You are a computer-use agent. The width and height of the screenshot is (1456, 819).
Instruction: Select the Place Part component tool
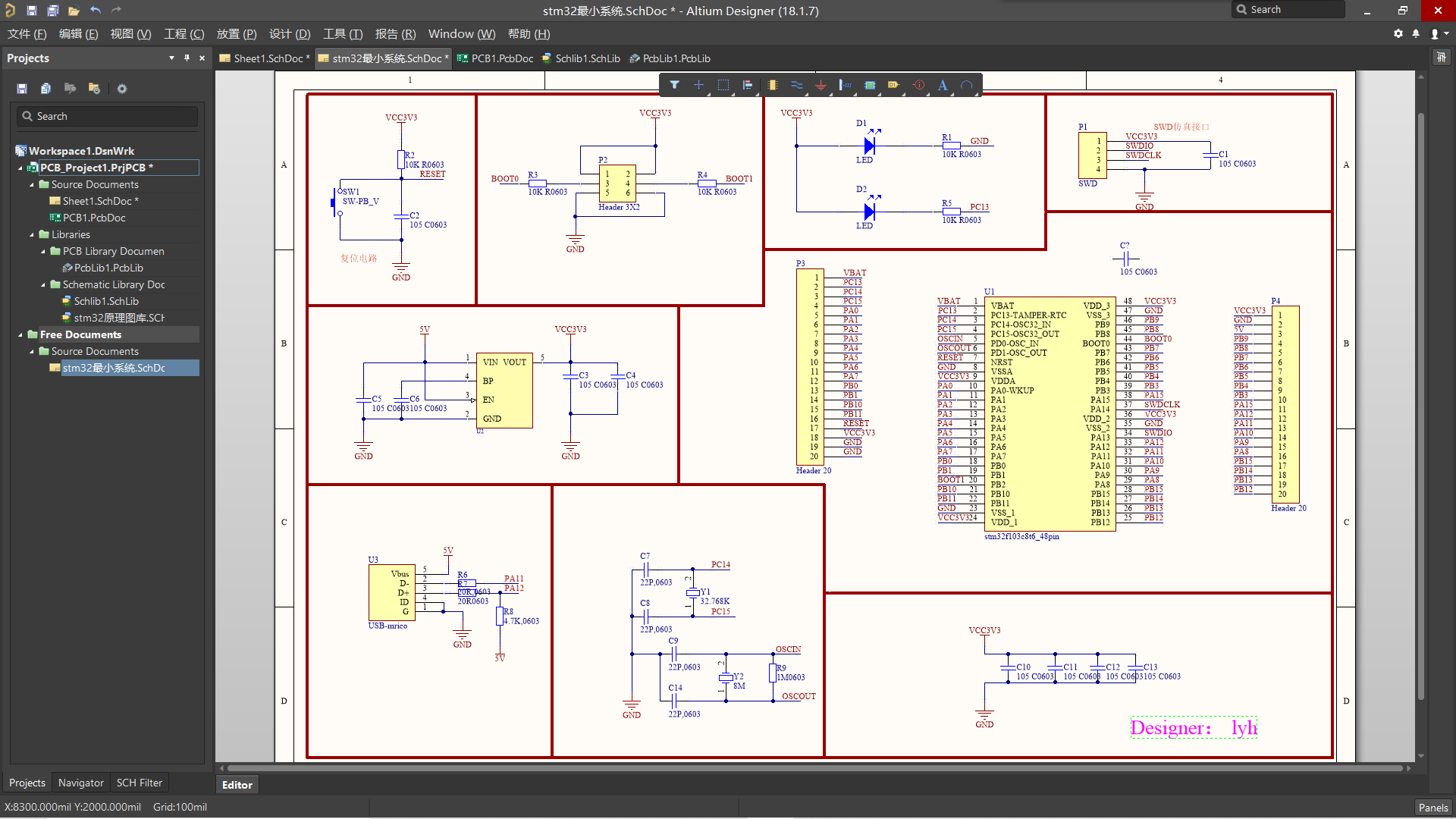click(772, 85)
